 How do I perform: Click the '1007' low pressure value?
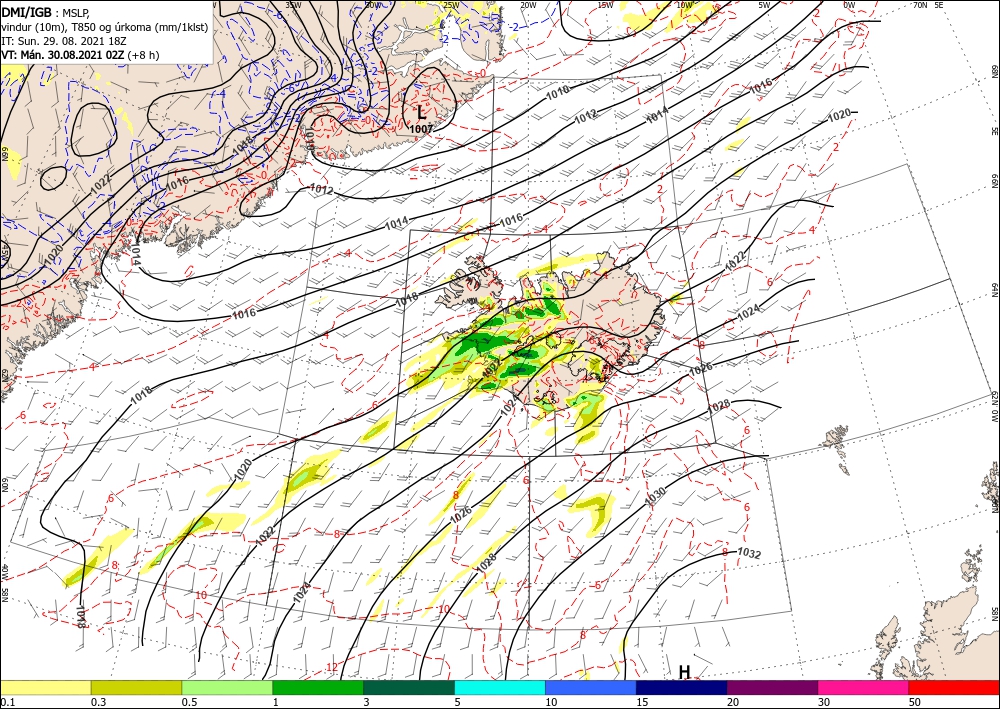pyautogui.click(x=421, y=129)
